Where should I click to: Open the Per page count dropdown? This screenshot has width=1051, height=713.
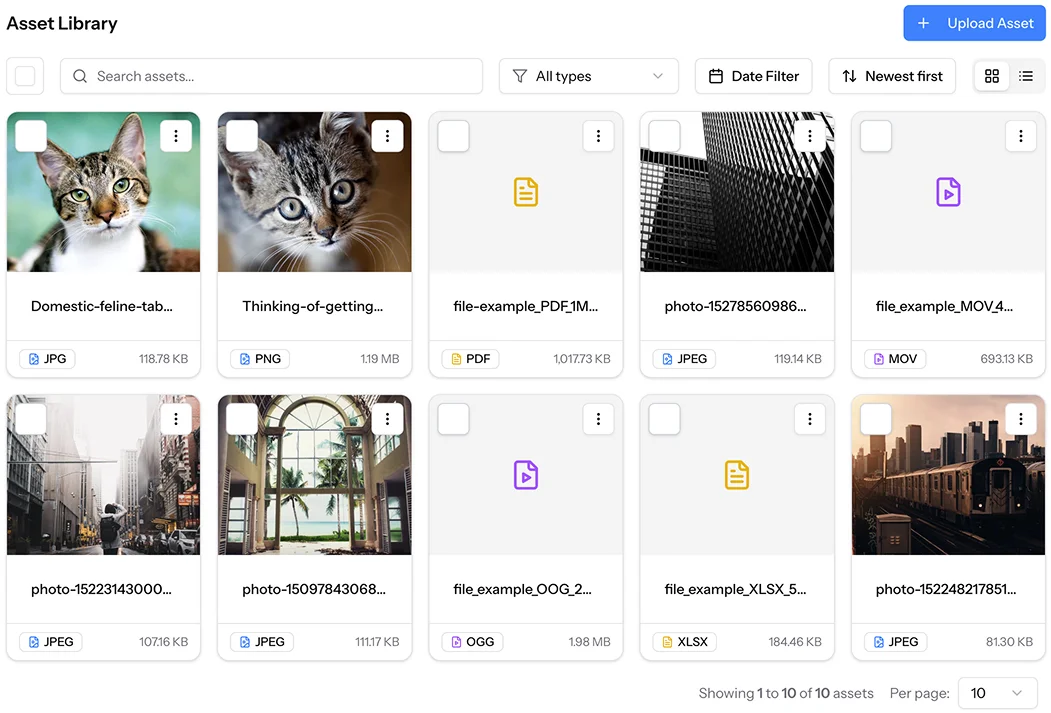tap(997, 693)
